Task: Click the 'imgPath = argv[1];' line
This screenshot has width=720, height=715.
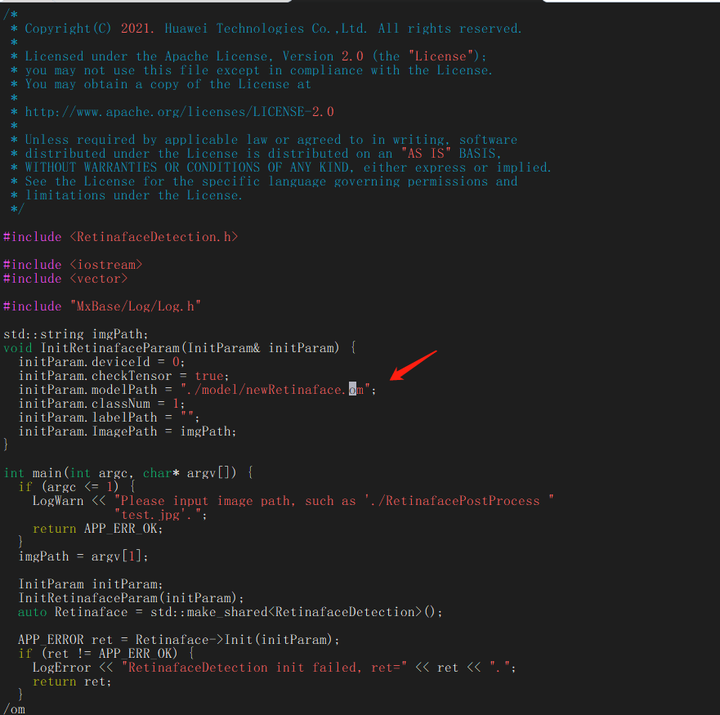Action: click(x=83, y=557)
